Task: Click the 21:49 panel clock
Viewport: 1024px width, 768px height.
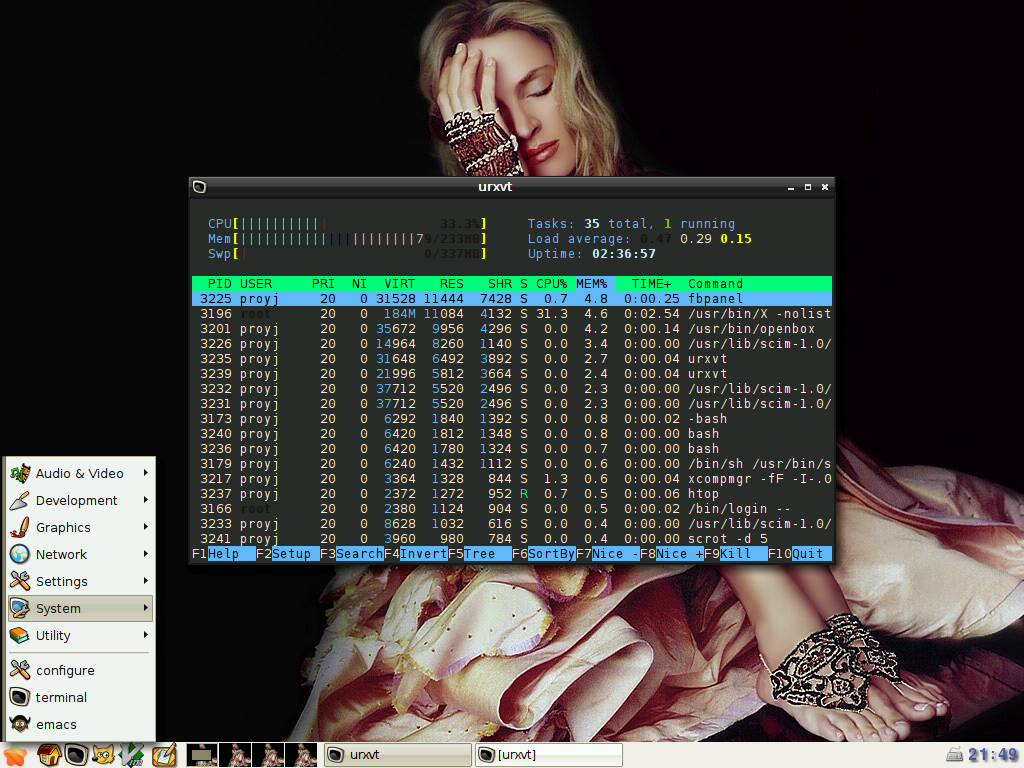Action: click(993, 755)
